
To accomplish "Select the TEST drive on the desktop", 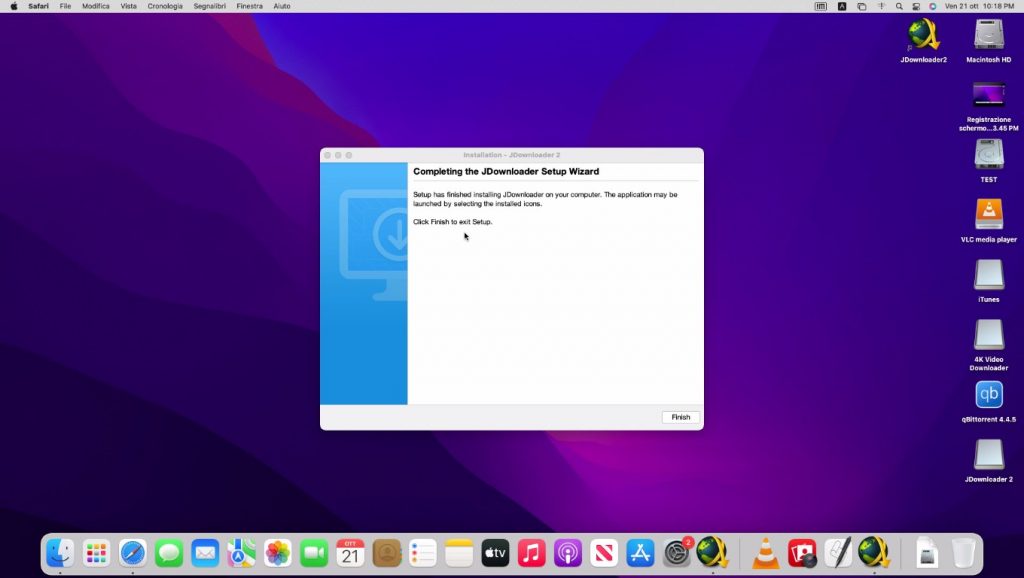I will 988,155.
